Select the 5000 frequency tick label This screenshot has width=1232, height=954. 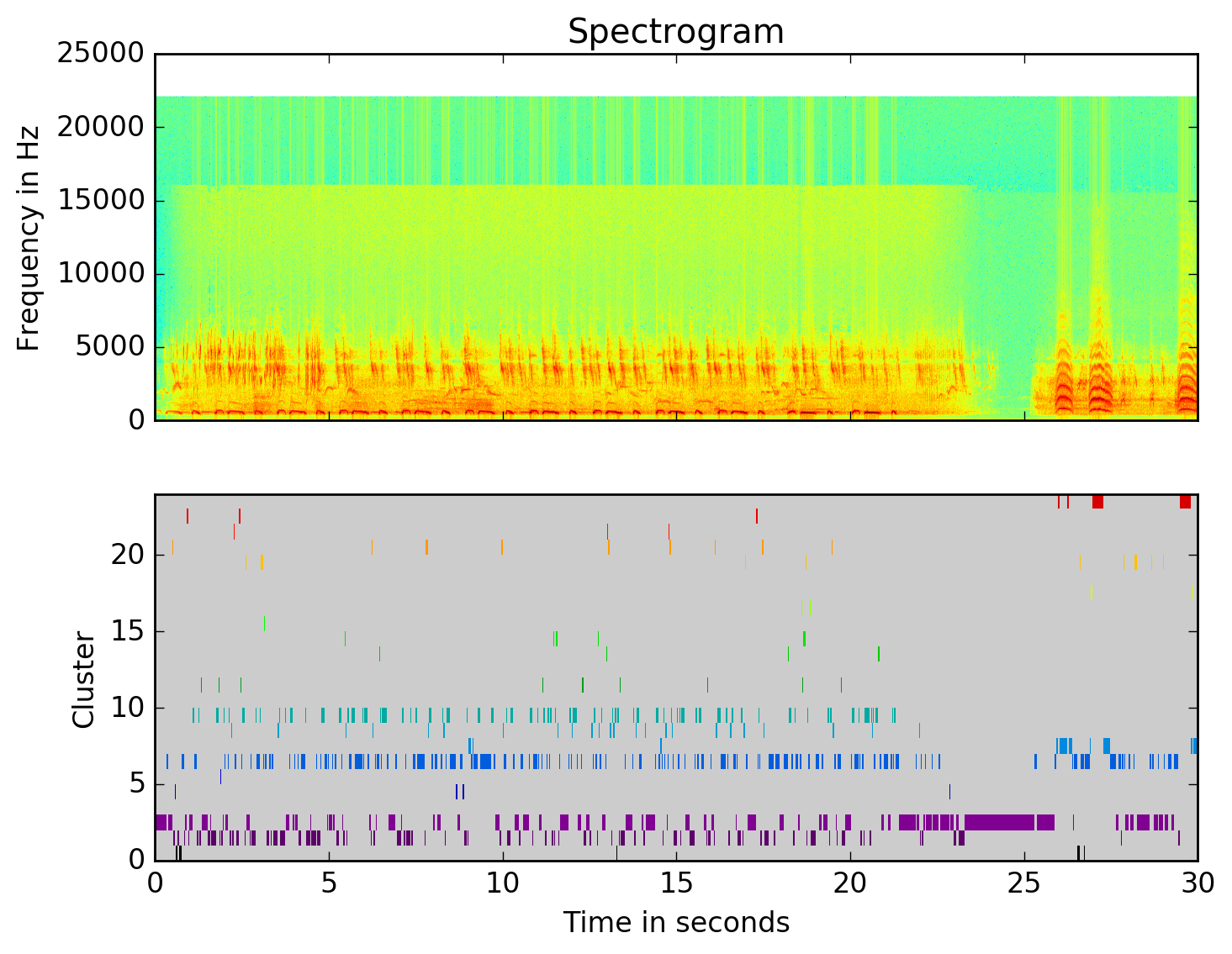109,346
